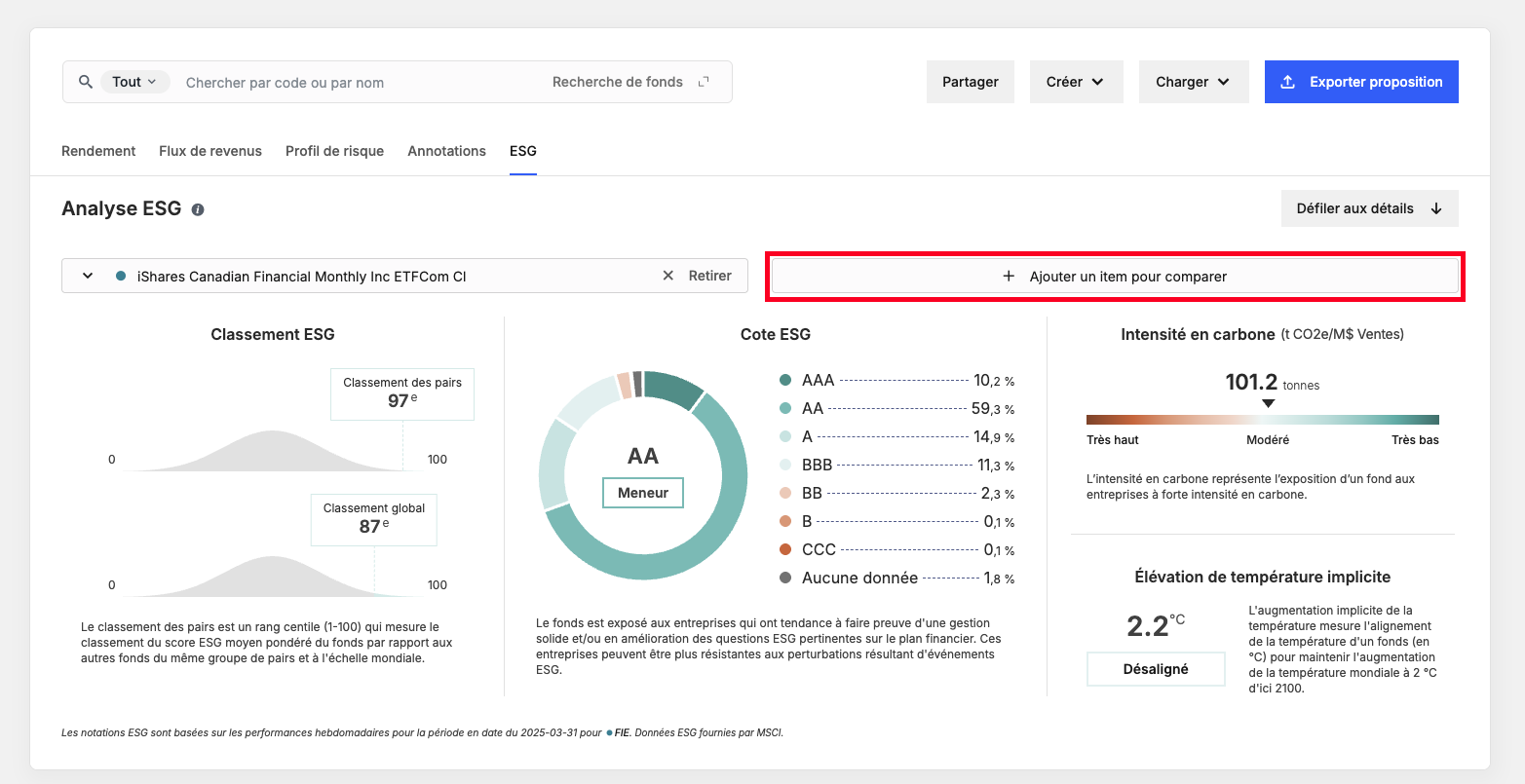The image size is (1525, 784).
Task: Click the Classement des pairs 97e box
Action: pos(402,393)
